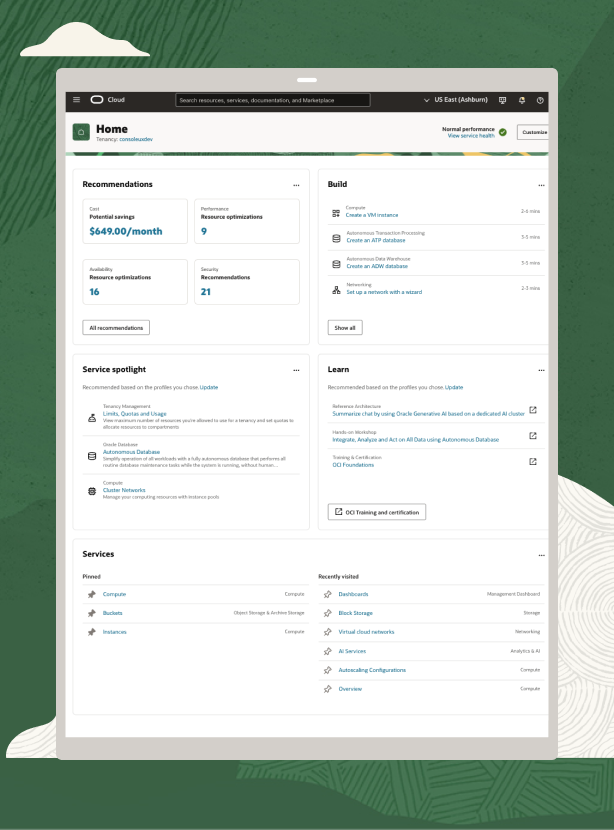Screen dimensions: 614x830
Task: Pin the AI Services entry
Action: (x=327, y=651)
